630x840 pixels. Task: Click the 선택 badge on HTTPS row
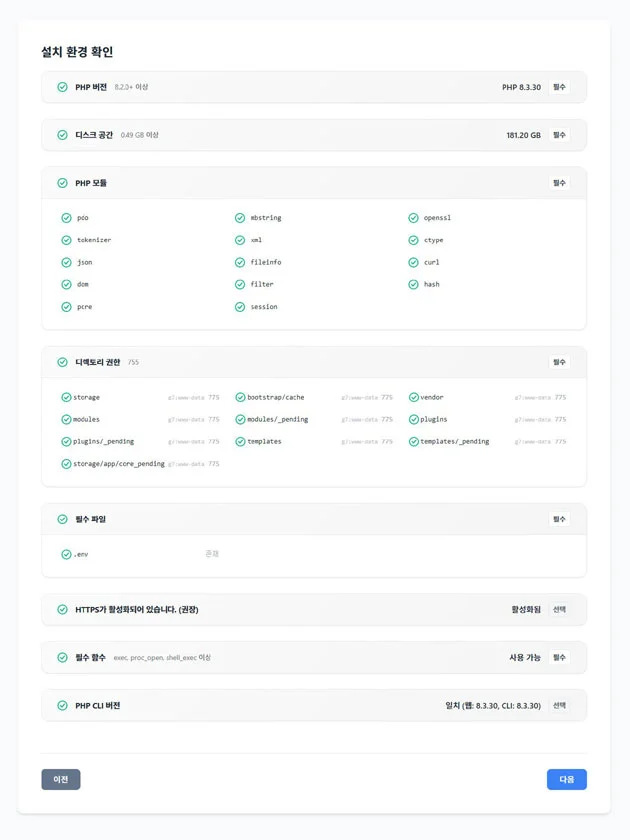click(559, 610)
